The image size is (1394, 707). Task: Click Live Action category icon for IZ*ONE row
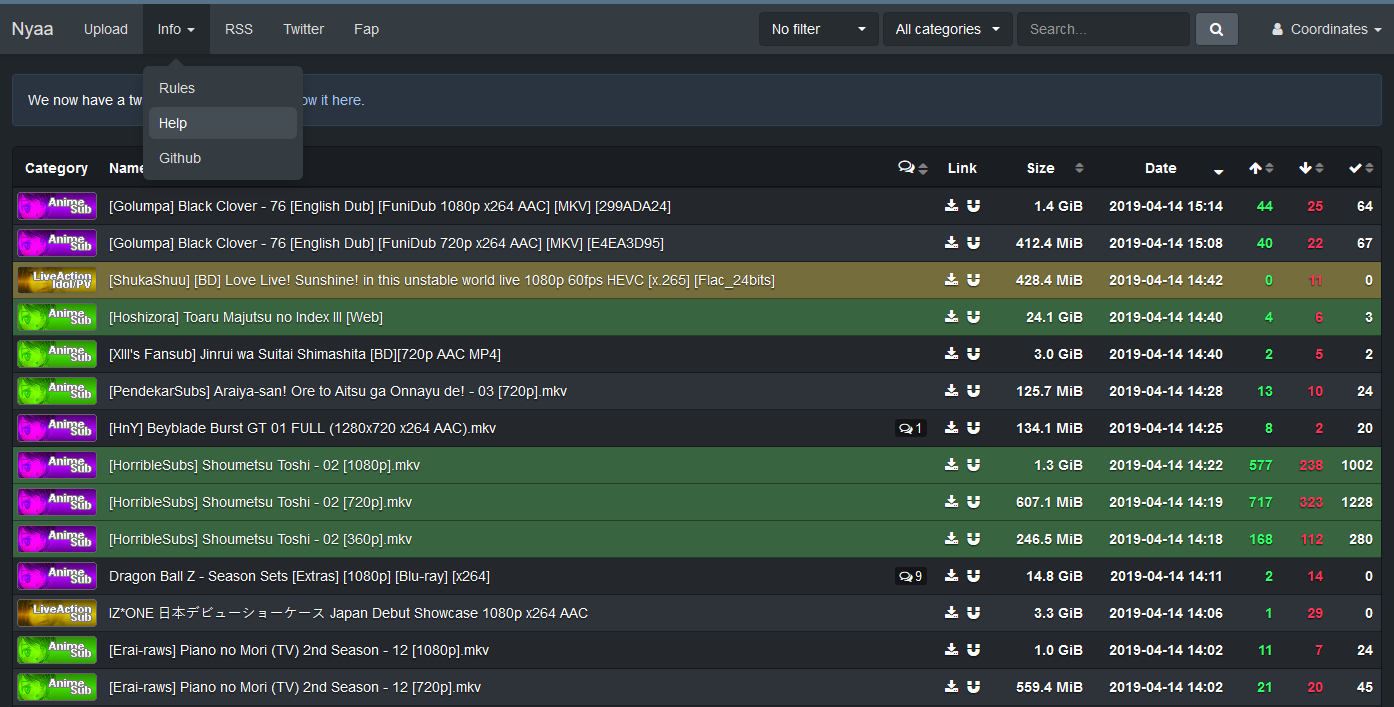pos(57,613)
